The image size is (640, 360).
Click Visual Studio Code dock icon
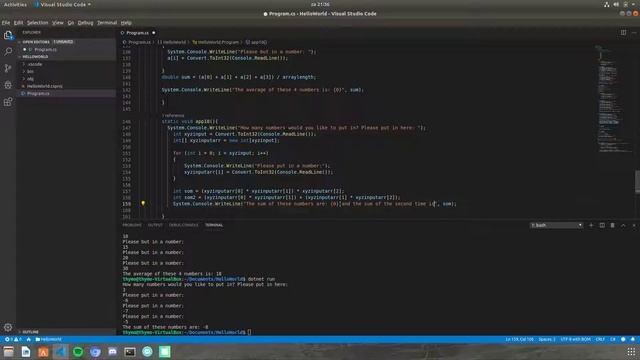click(61, 352)
